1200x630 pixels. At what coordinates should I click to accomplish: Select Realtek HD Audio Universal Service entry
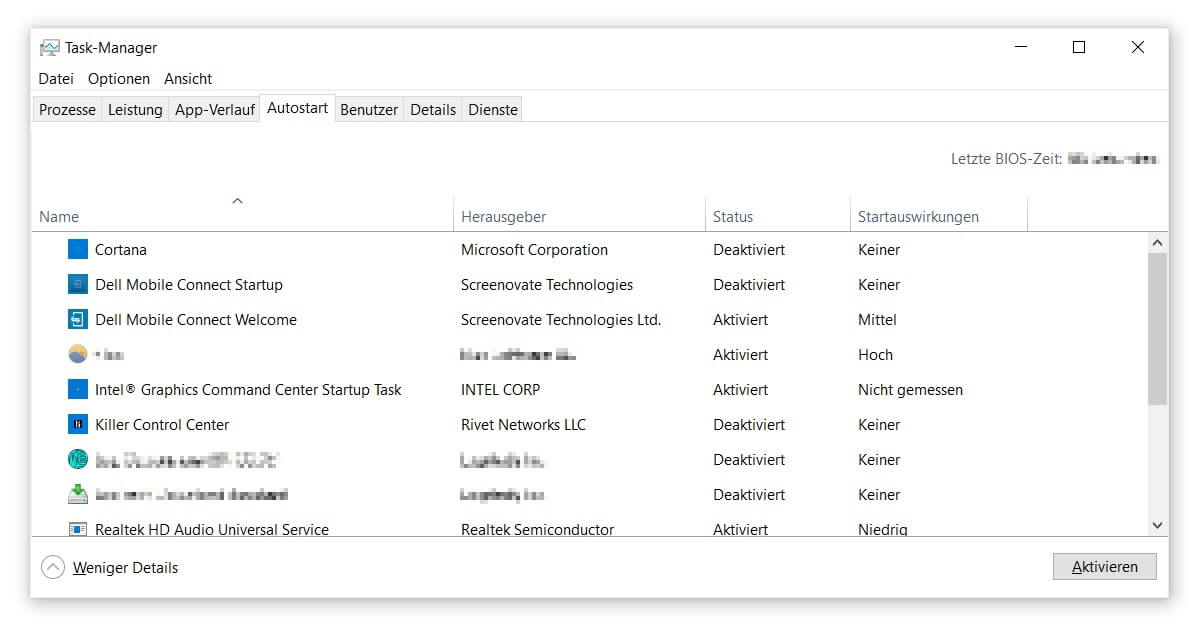tap(212, 529)
